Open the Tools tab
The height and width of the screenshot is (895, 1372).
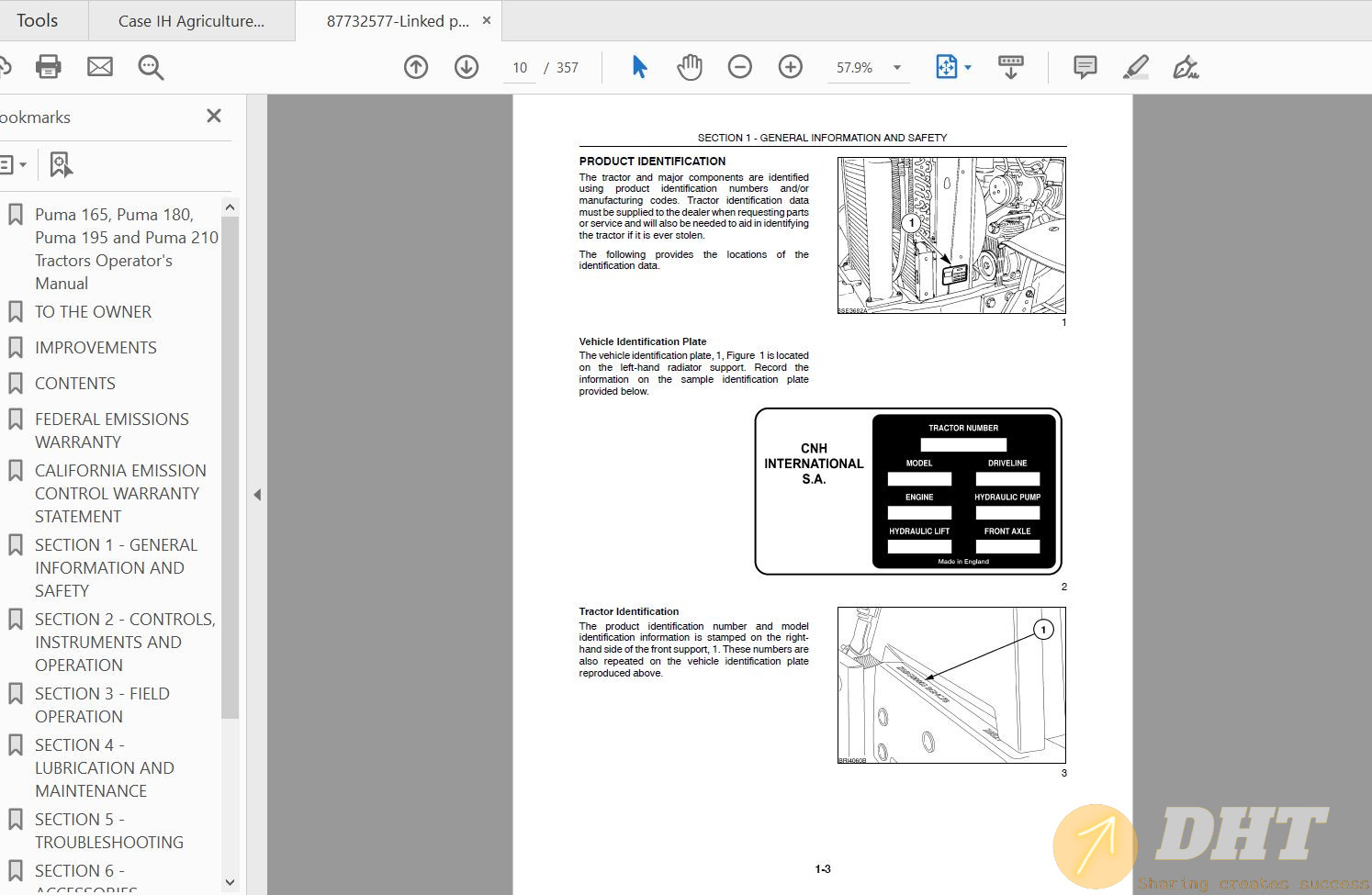37,20
